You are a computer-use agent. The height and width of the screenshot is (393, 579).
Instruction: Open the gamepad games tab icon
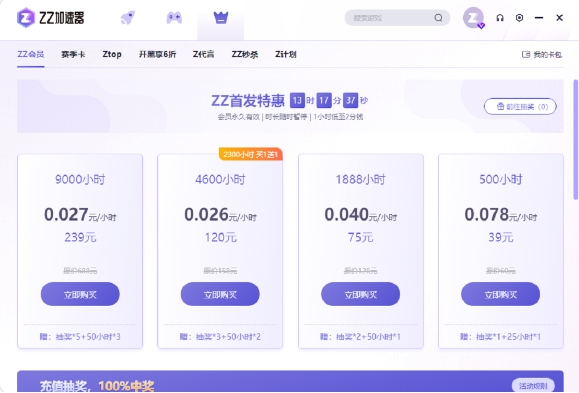(174, 17)
